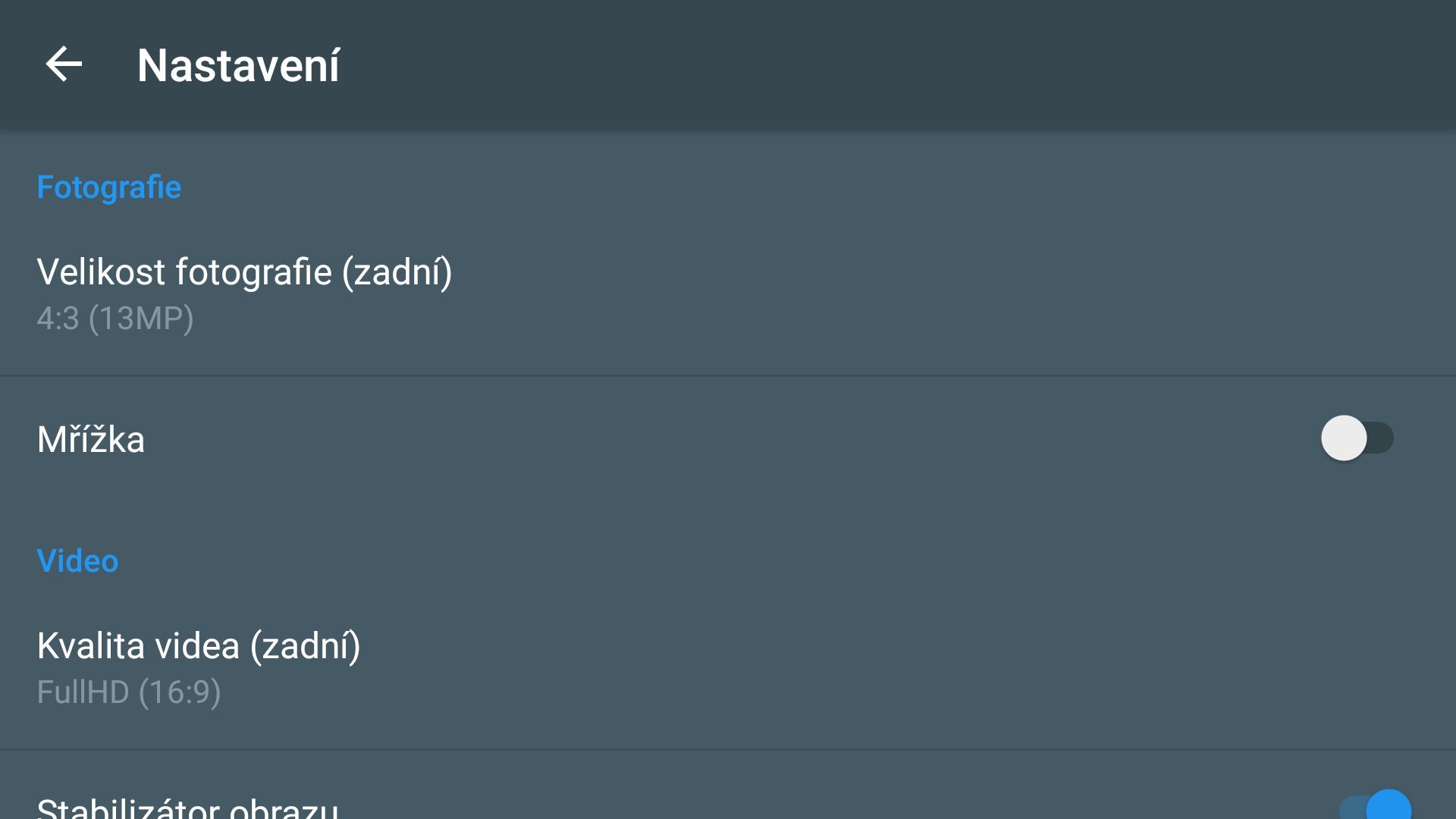Open Kvalita videa (zadní) options

coord(199,646)
